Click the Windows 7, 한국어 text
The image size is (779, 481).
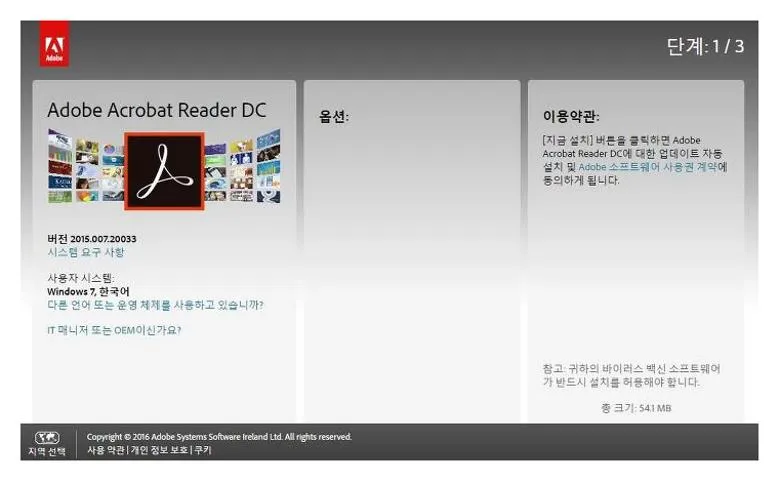(x=88, y=292)
